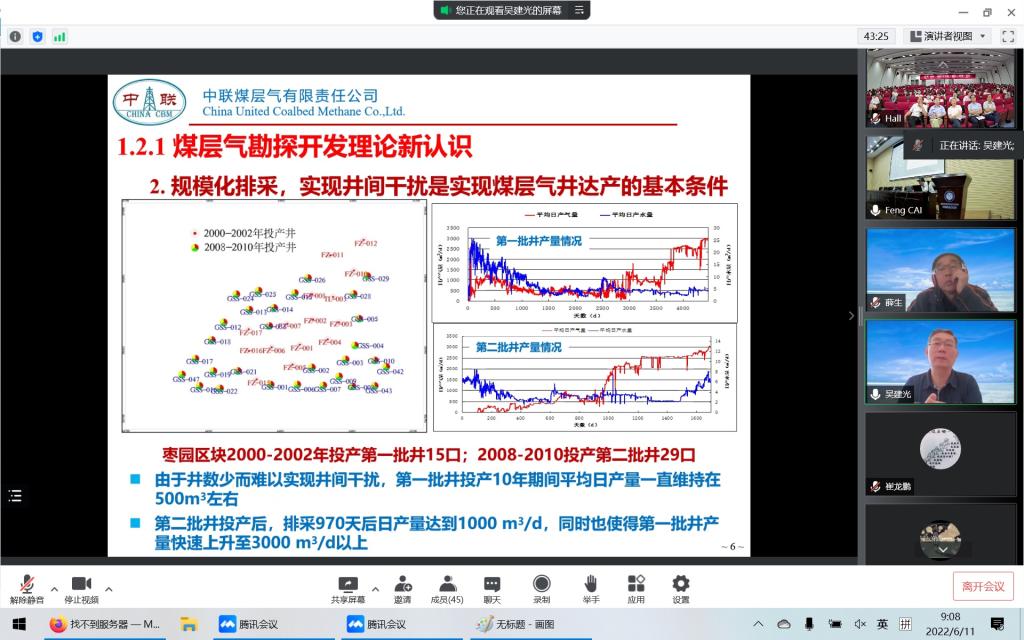Viewport: 1024px width, 640px height.
Task: Expand audio options arrow beside 解除静音
Action: point(54,587)
